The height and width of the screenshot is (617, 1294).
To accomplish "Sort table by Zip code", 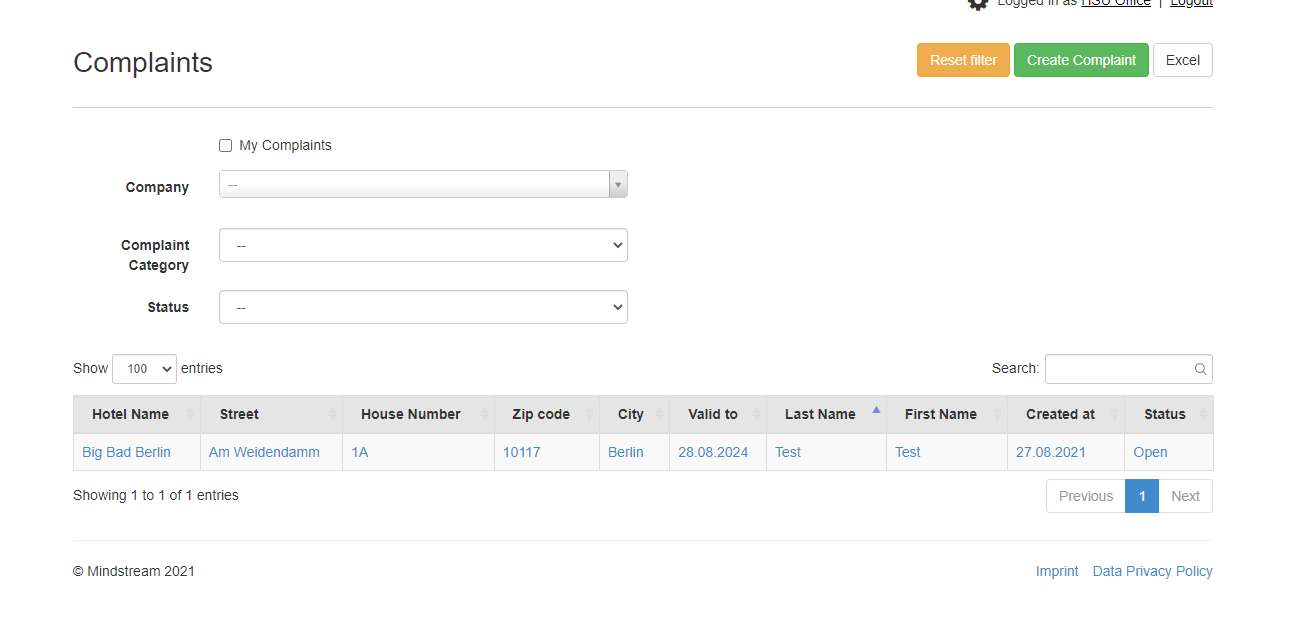I will [540, 414].
